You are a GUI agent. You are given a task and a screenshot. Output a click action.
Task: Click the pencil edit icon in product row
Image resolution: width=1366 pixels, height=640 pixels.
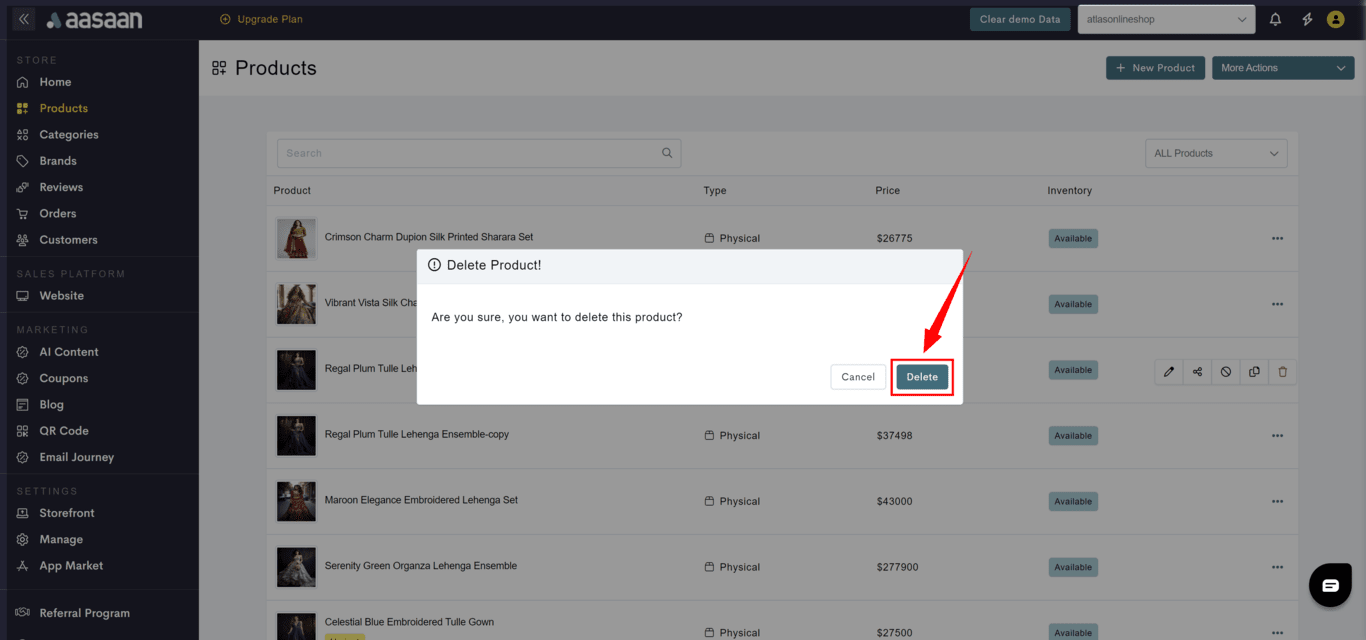(x=1168, y=372)
